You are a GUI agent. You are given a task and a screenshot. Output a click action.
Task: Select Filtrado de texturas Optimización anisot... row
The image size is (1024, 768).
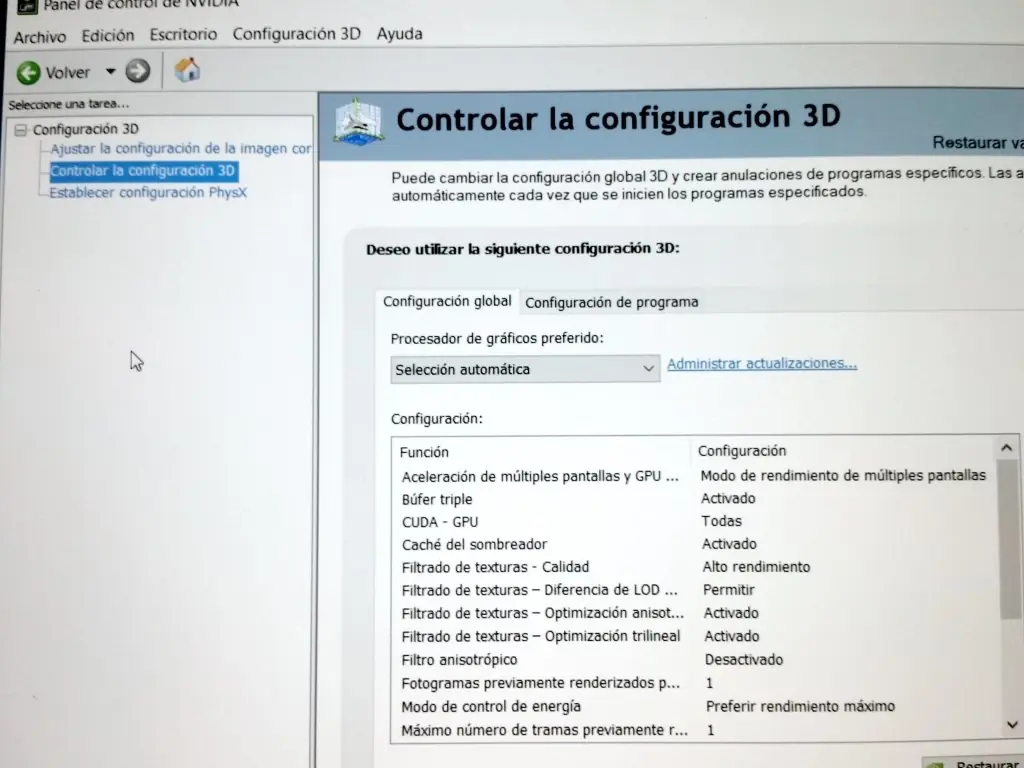[697, 613]
